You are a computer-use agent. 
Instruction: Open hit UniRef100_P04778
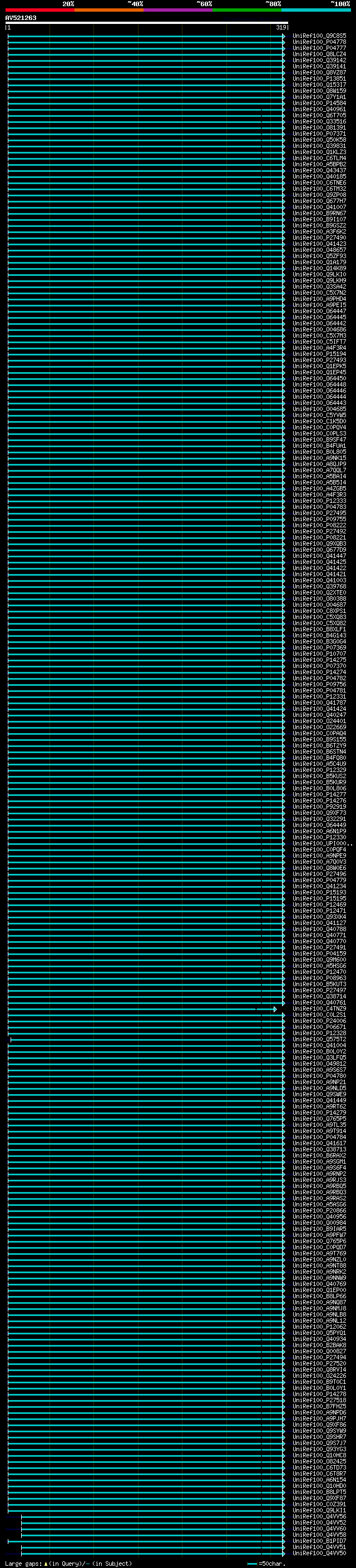[x=319, y=42]
